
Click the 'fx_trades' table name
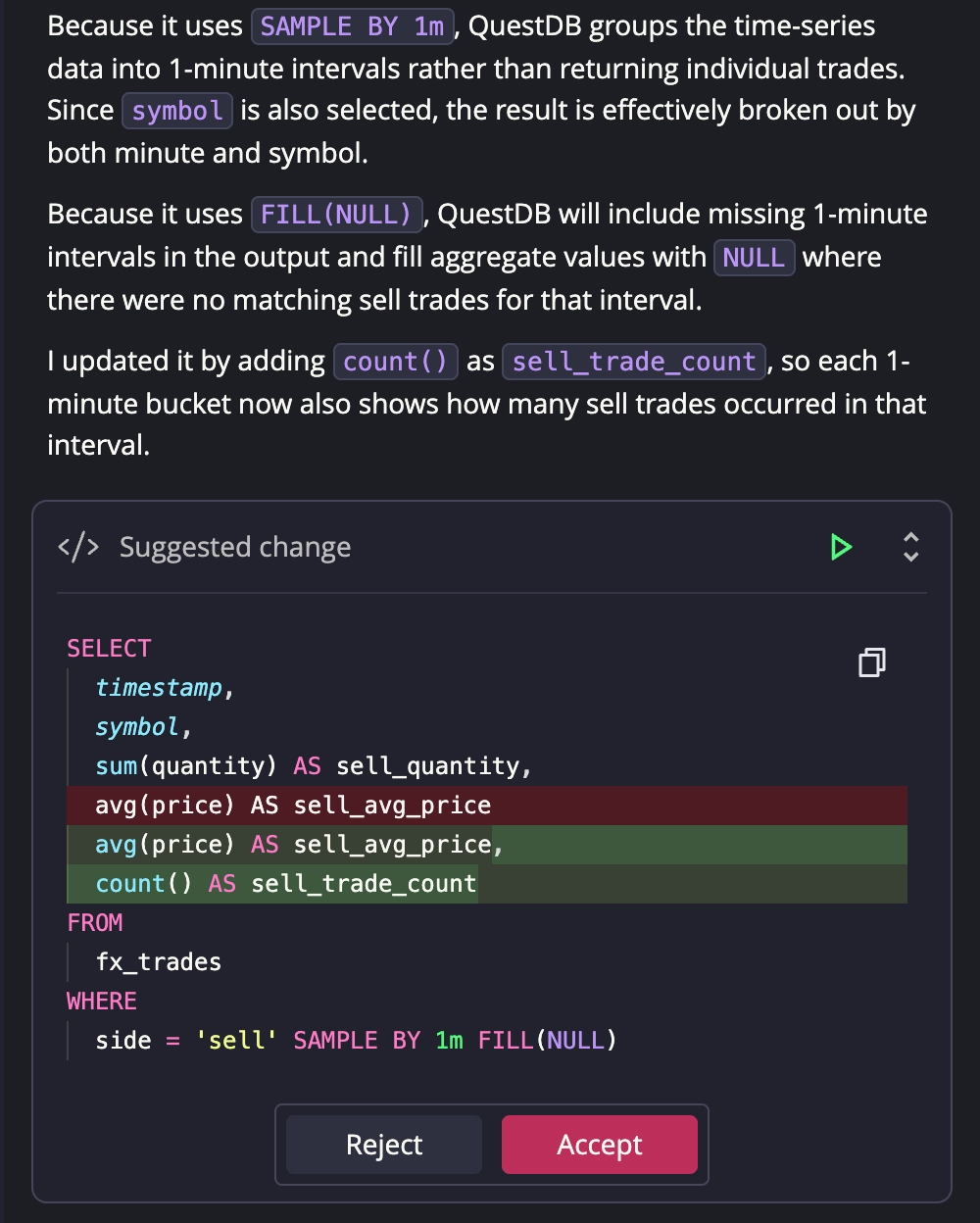(159, 962)
